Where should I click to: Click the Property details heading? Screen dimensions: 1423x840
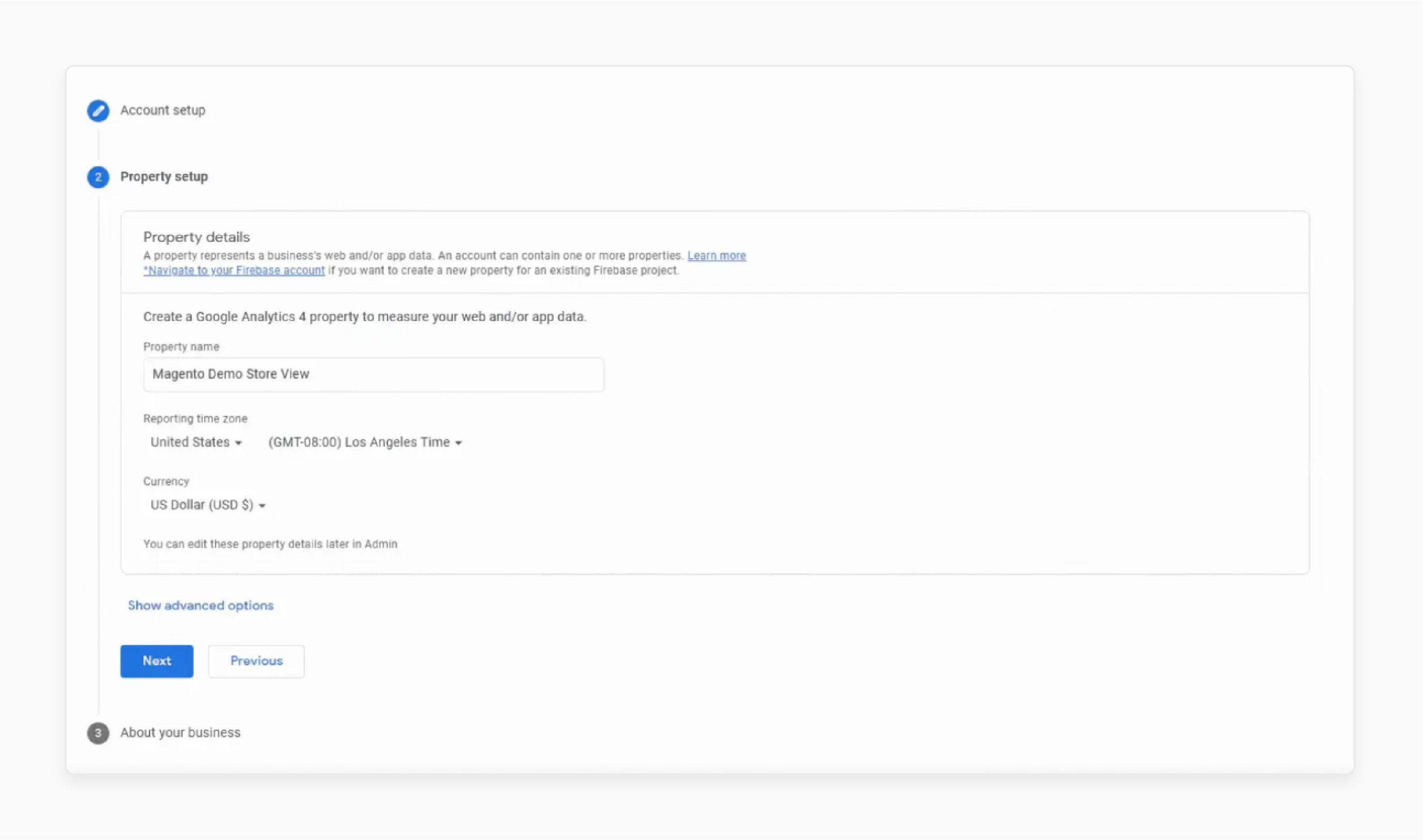(196, 236)
